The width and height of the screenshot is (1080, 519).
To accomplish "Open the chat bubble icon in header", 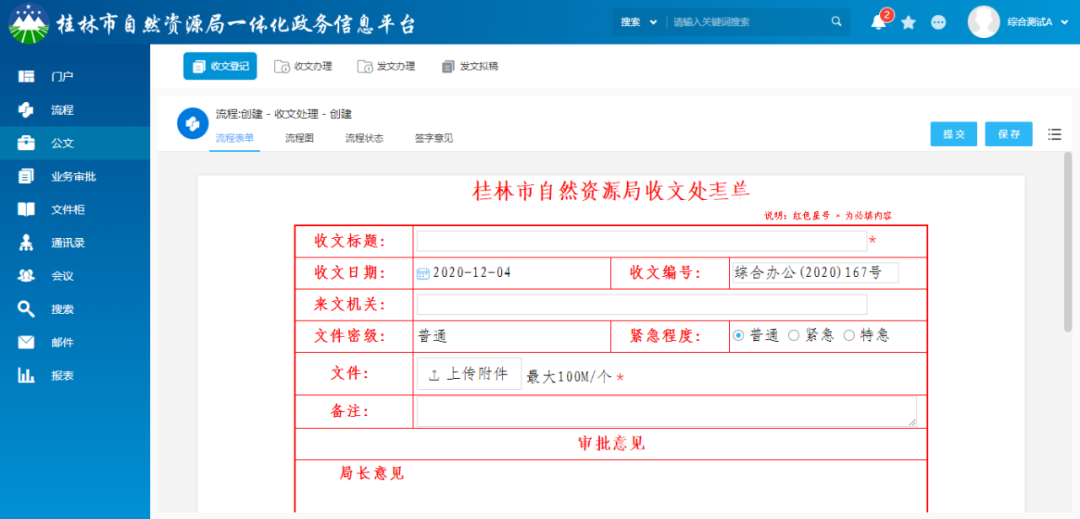I will 938,22.
